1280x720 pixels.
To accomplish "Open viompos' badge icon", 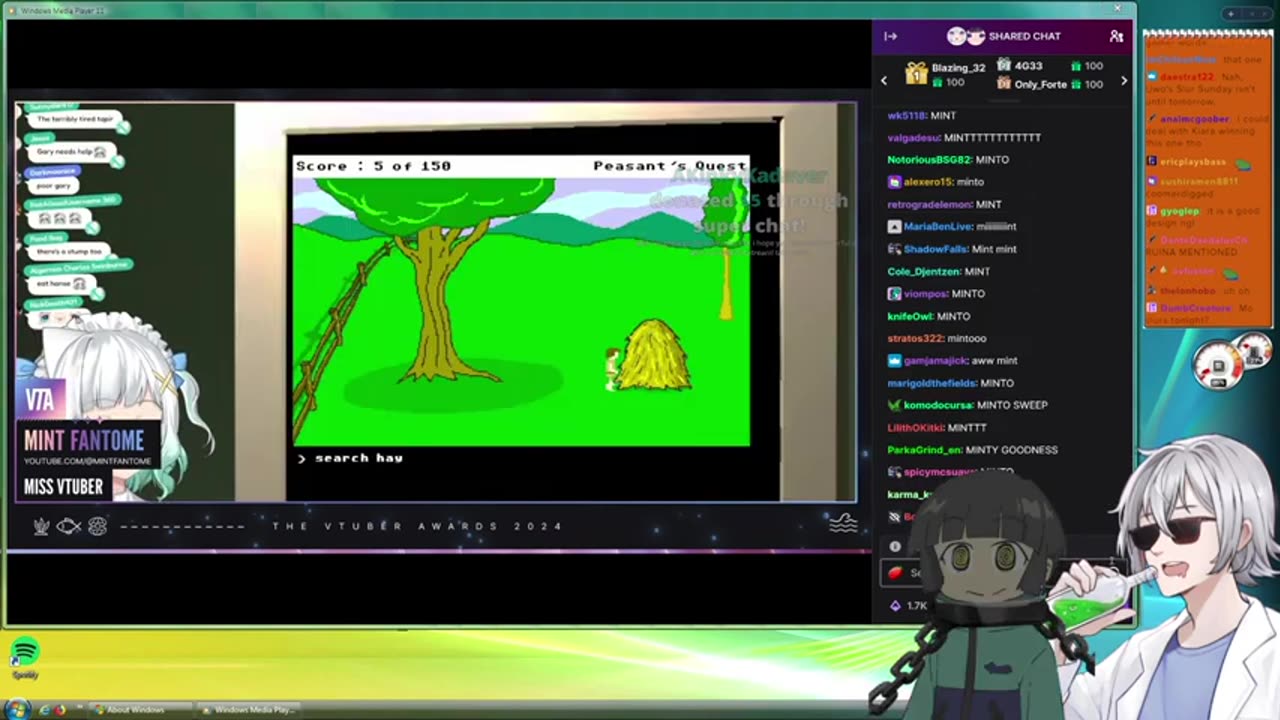I will (894, 294).
